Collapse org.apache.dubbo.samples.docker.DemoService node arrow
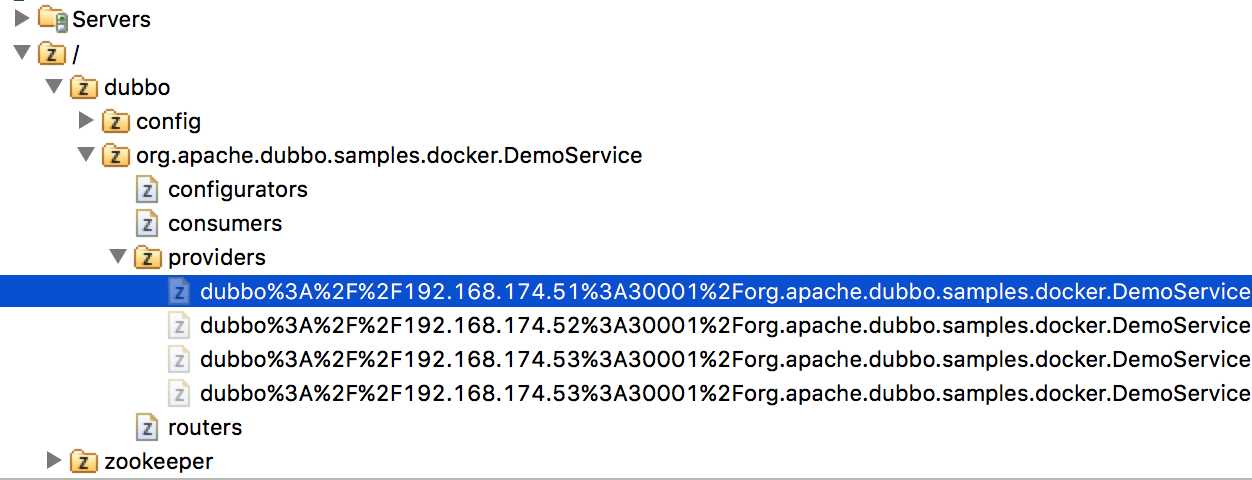 pyautogui.click(x=87, y=156)
